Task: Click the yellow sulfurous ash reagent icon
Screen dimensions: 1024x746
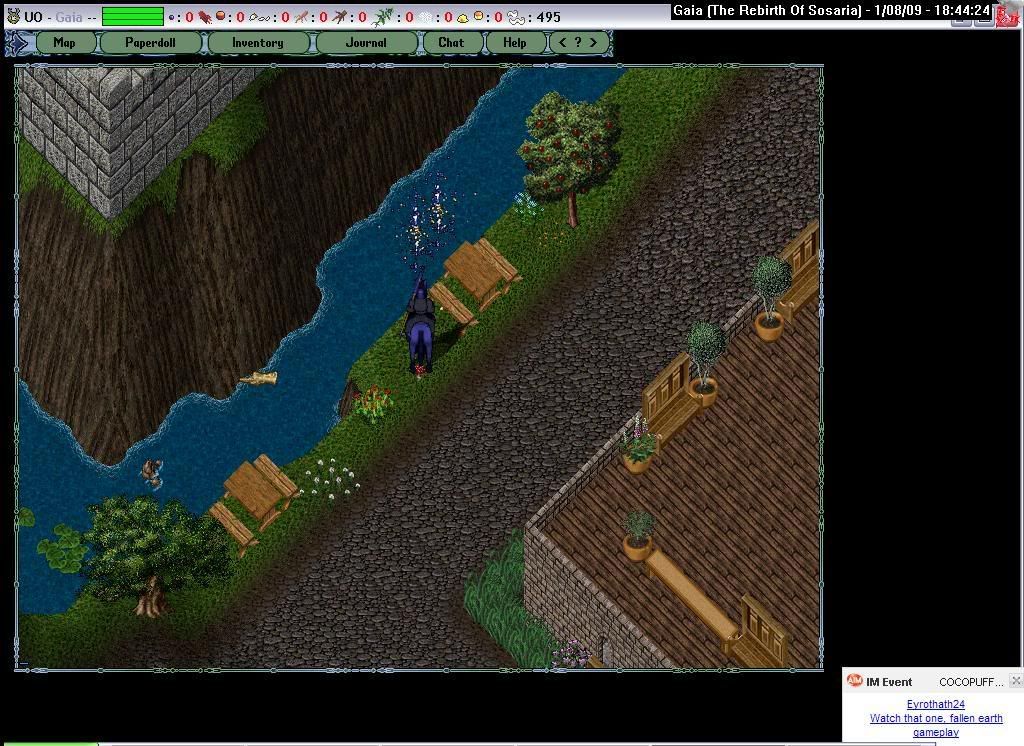Action: 462,18
